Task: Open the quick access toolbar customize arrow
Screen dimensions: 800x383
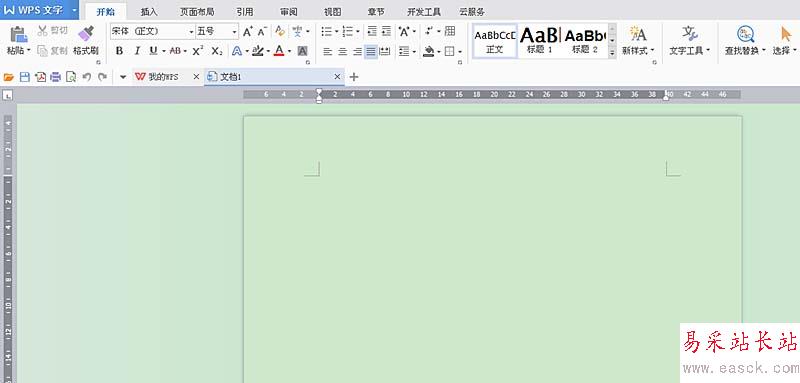Action: pyautogui.click(x=123, y=77)
